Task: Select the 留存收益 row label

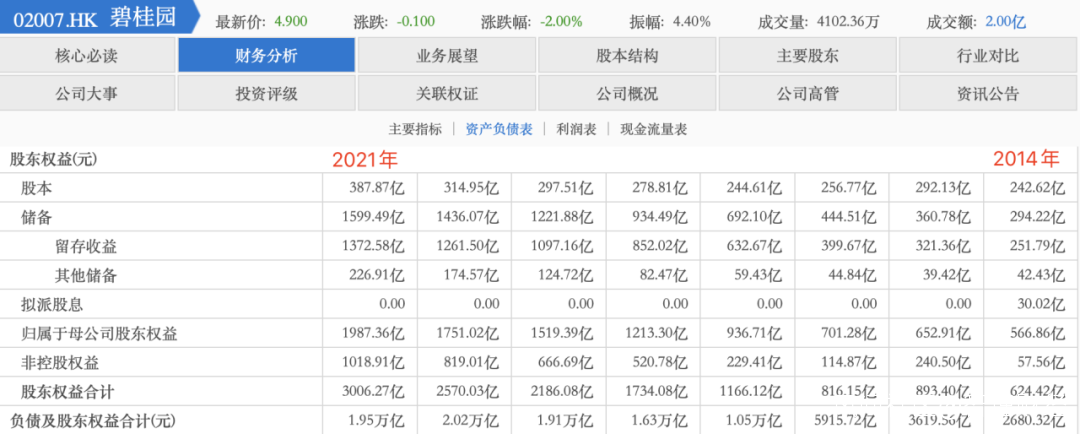Action: (85, 246)
